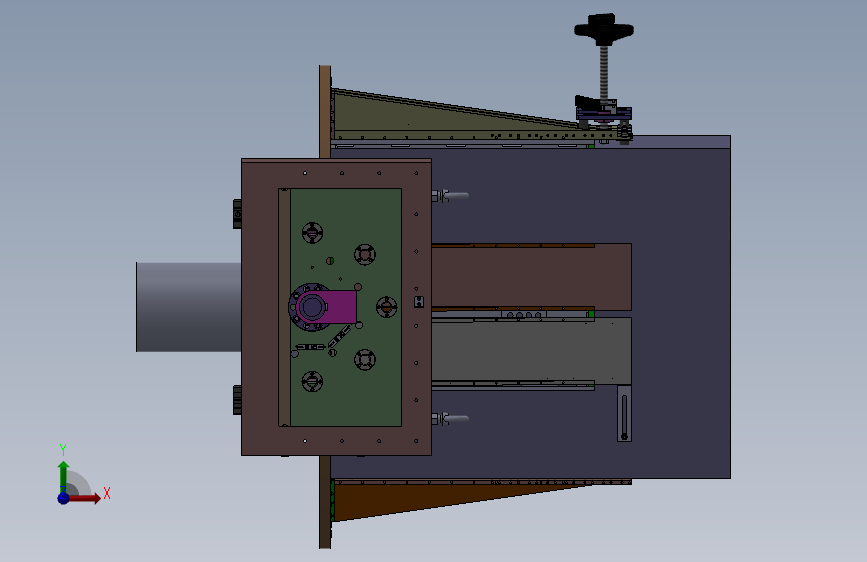Select the black star-shaped hand knob
The height and width of the screenshot is (562, 867).
coord(604,29)
